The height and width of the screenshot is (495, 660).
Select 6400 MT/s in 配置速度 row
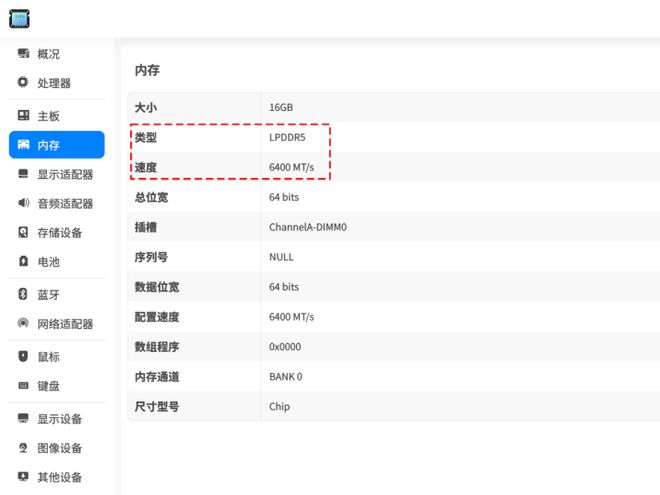[291, 317]
